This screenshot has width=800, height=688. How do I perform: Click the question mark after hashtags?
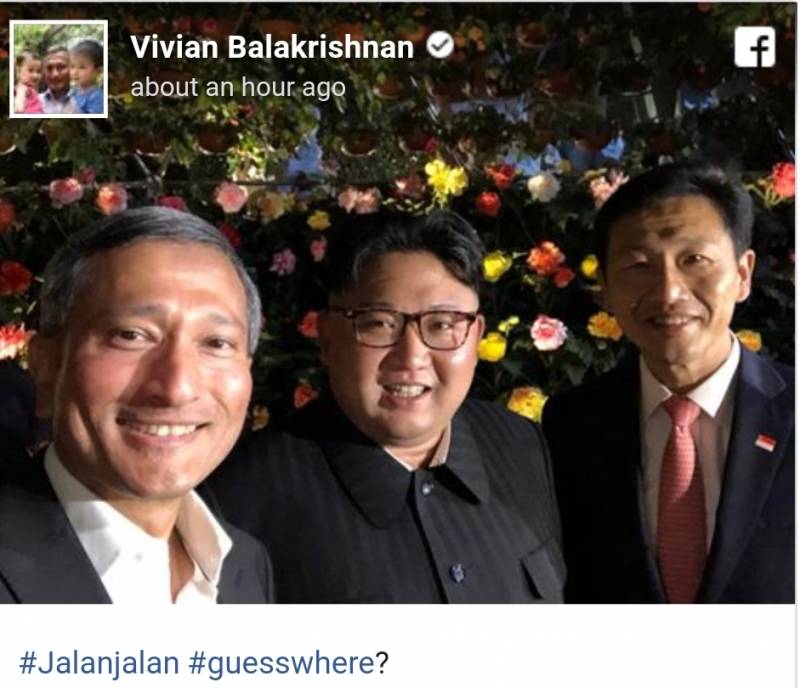tap(382, 663)
